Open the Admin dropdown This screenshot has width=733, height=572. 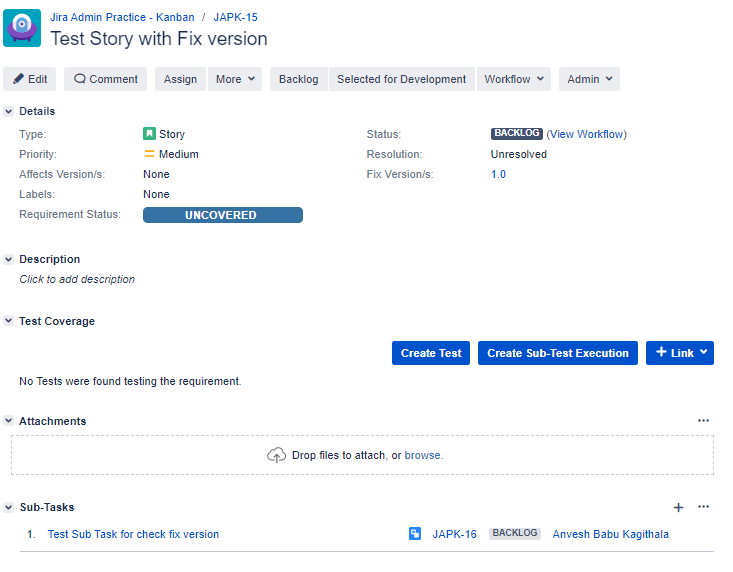(x=589, y=79)
